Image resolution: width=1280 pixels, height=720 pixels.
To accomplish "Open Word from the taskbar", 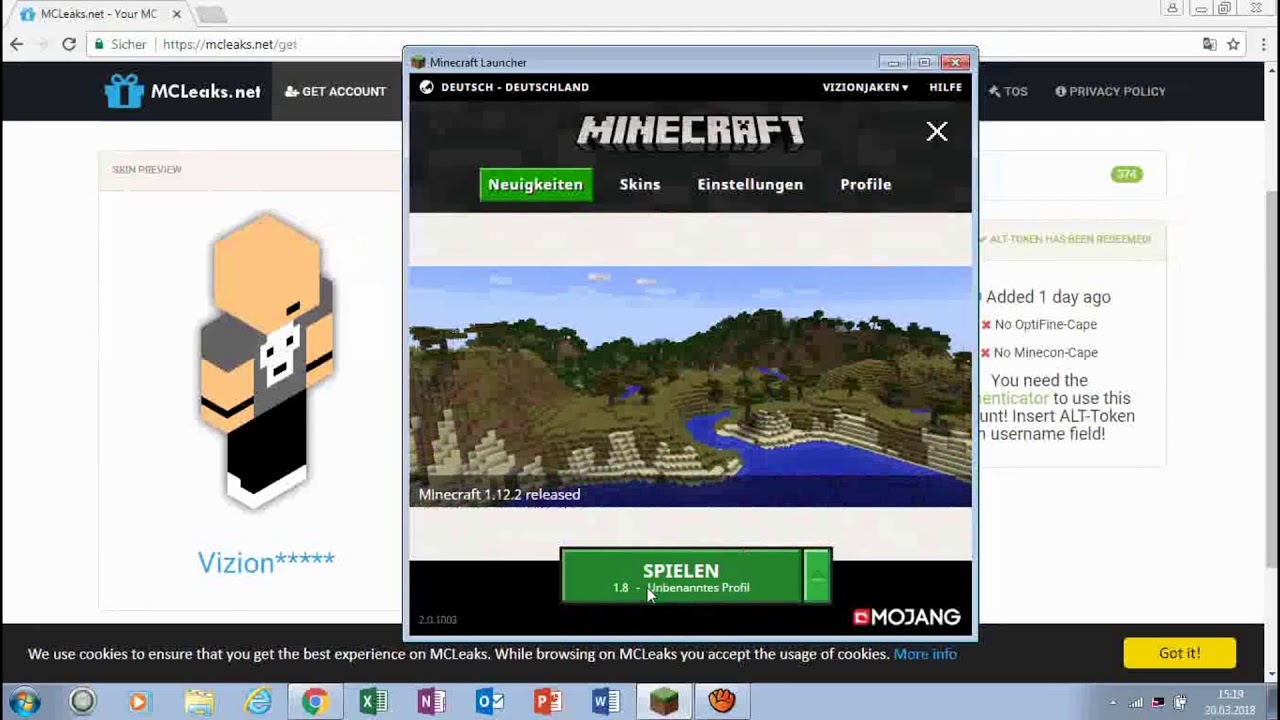I will point(606,702).
